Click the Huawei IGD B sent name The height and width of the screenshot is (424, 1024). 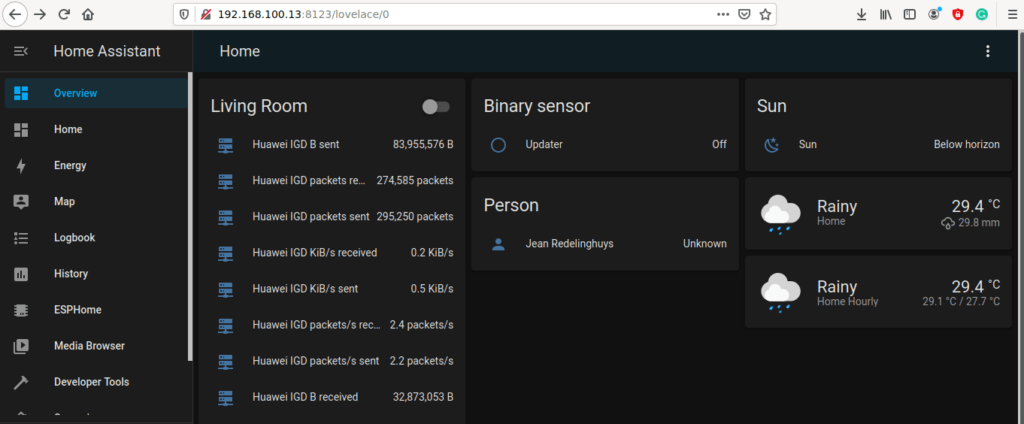[x=296, y=144]
